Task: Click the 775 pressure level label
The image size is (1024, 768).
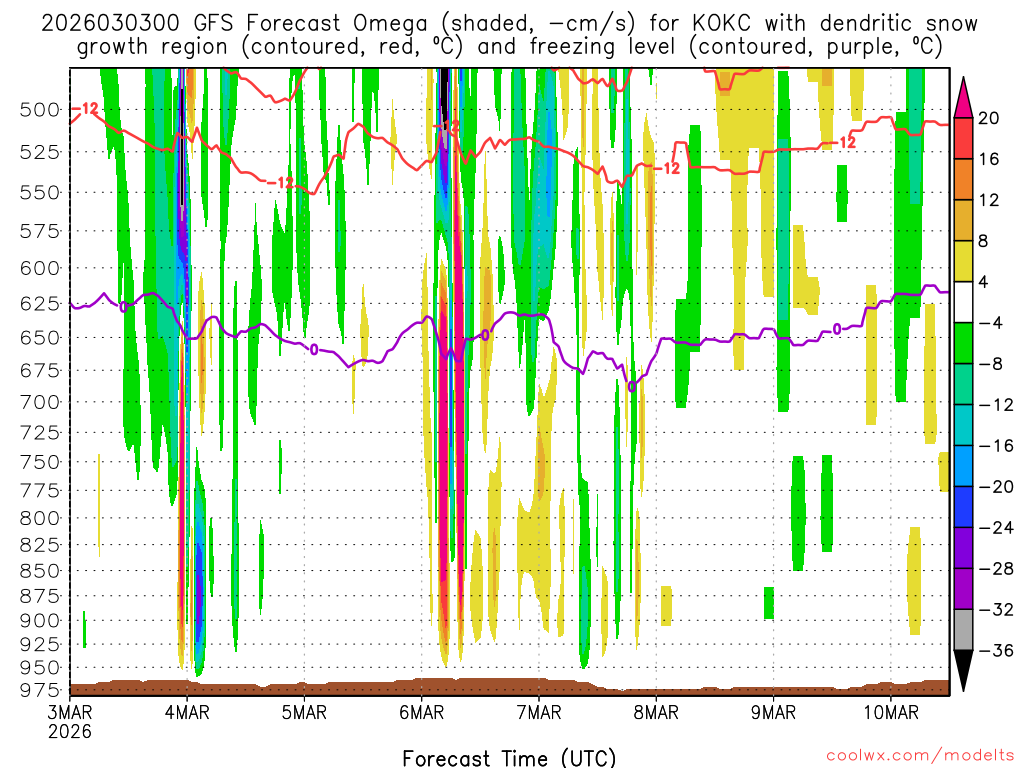Action: point(40,490)
